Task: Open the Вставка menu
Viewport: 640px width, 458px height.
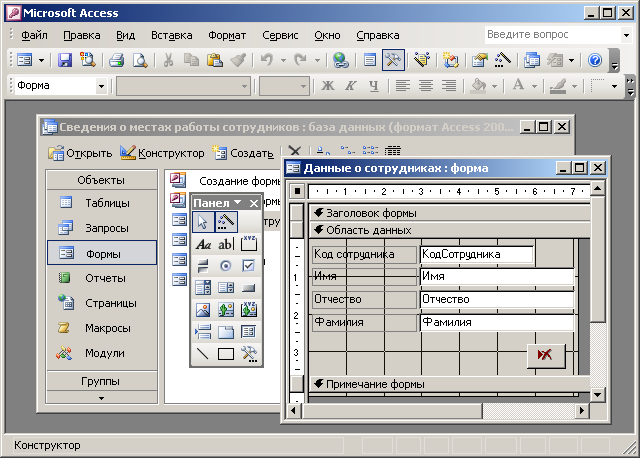Action: coord(171,36)
